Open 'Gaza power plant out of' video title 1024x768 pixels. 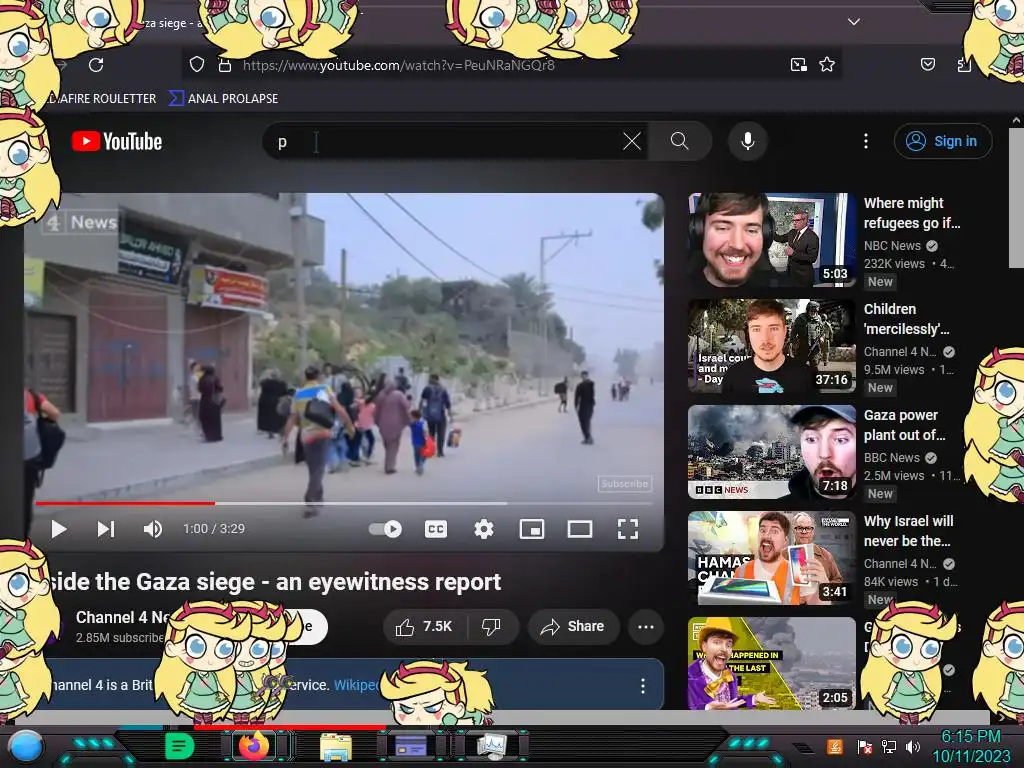(x=904, y=425)
